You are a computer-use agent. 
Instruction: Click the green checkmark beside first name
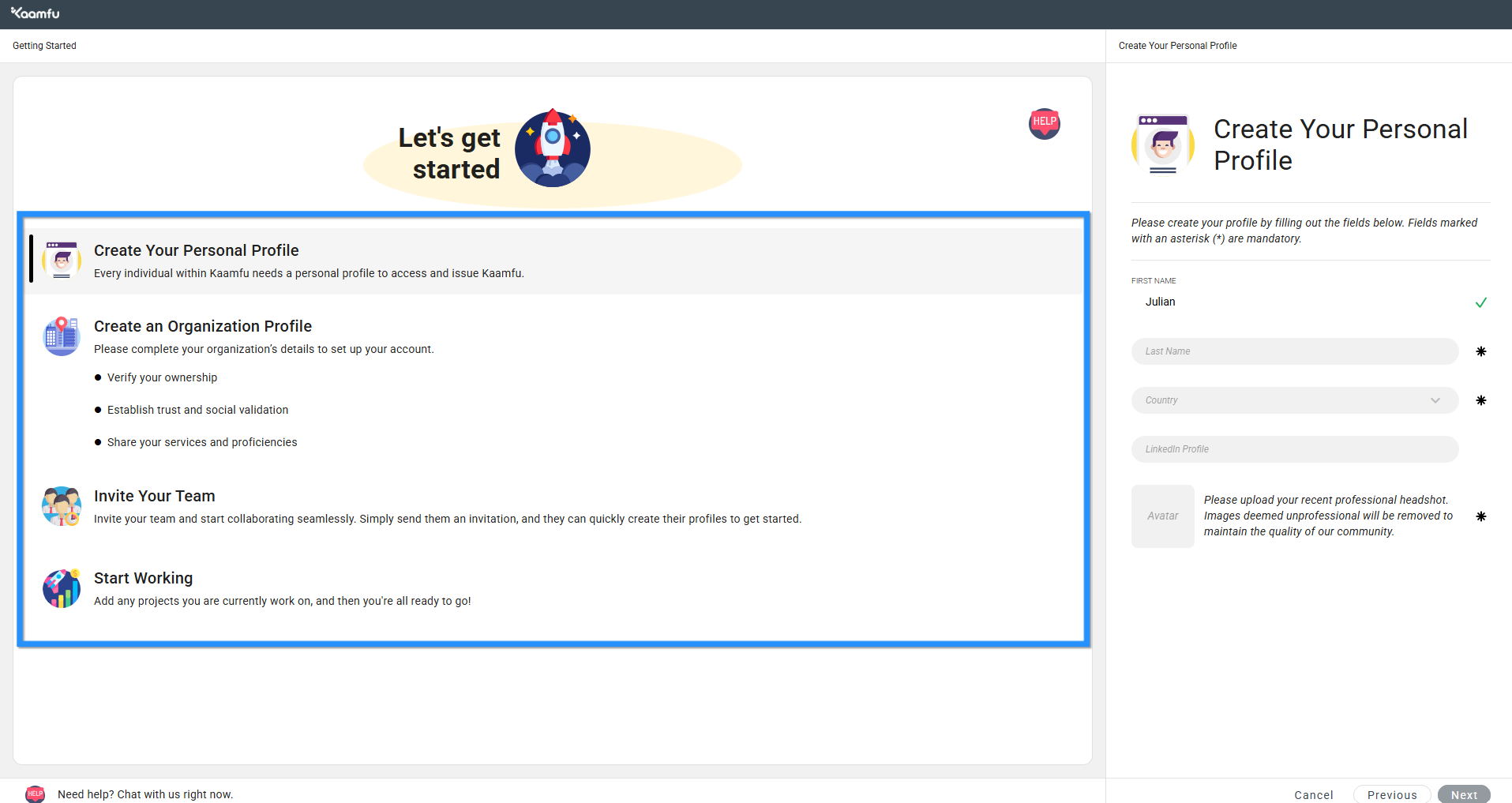point(1480,302)
